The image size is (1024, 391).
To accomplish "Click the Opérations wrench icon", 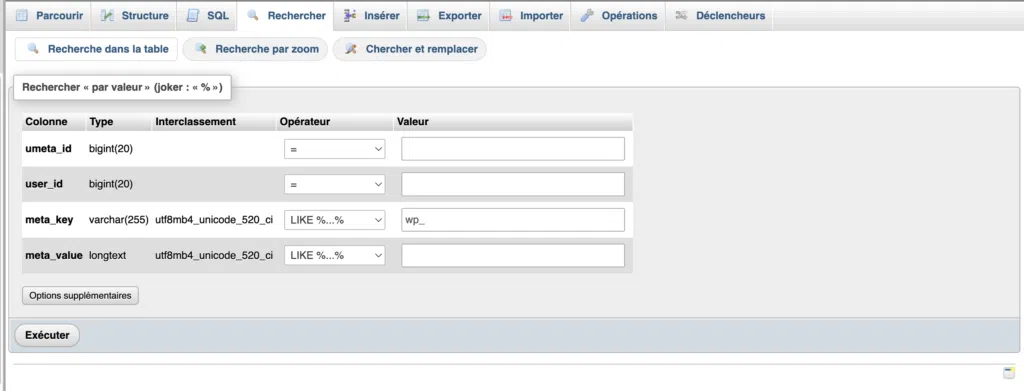I will 587,16.
